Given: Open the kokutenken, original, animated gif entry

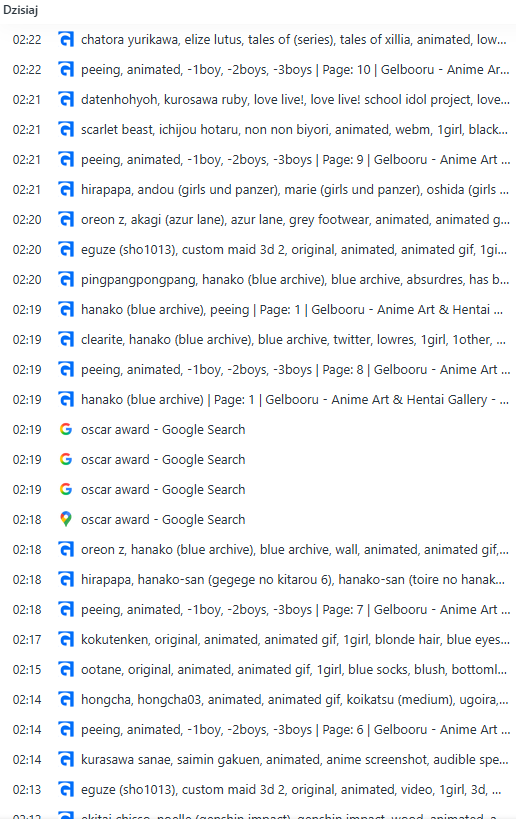Looking at the screenshot, I should click(295, 639).
